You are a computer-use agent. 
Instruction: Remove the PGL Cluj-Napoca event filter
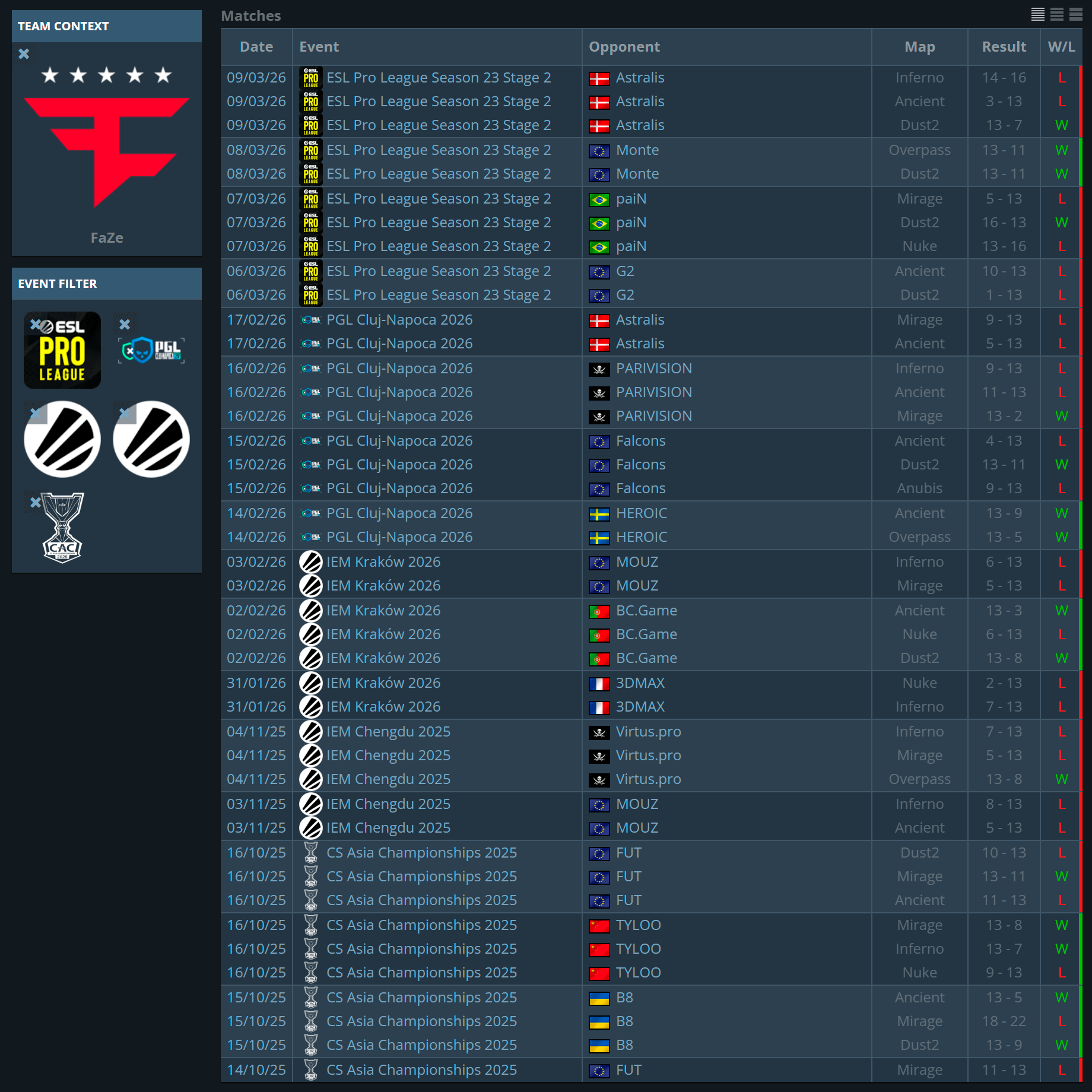[125, 325]
